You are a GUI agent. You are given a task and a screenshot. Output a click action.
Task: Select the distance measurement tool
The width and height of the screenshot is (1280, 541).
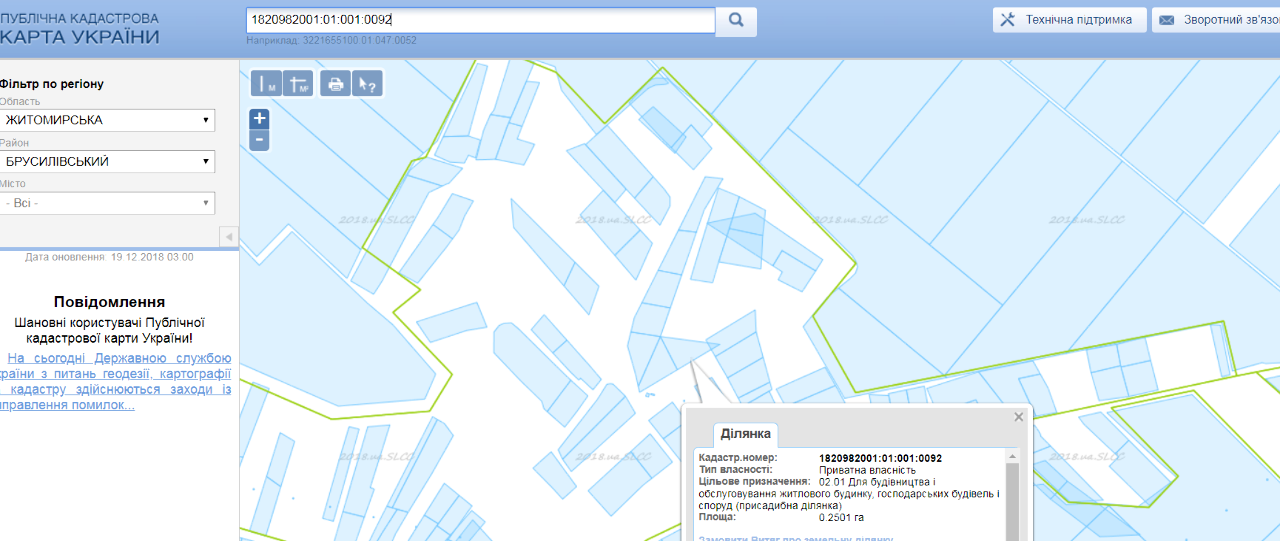[x=267, y=84]
